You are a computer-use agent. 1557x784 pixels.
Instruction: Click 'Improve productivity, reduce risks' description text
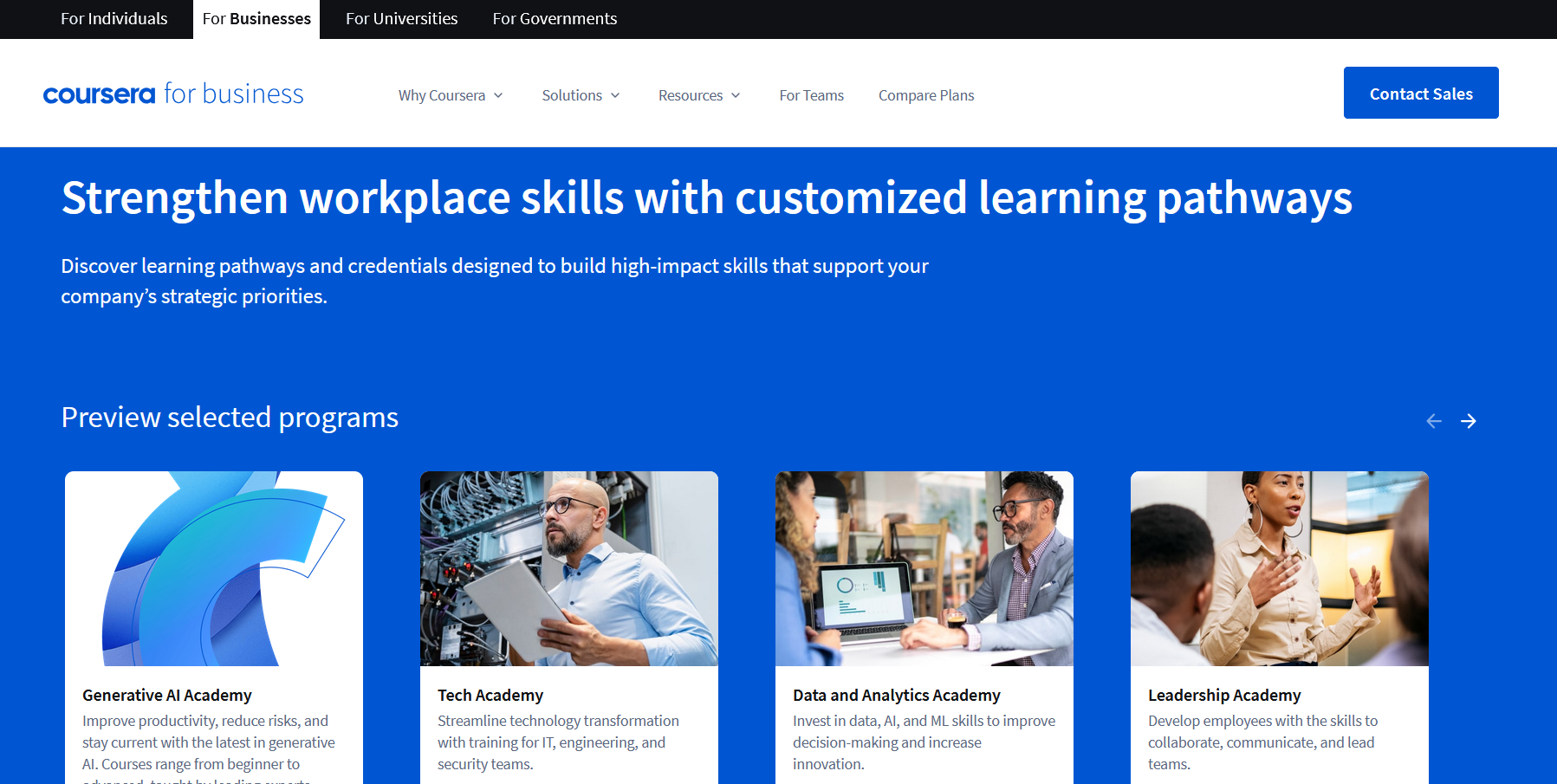click(x=209, y=748)
